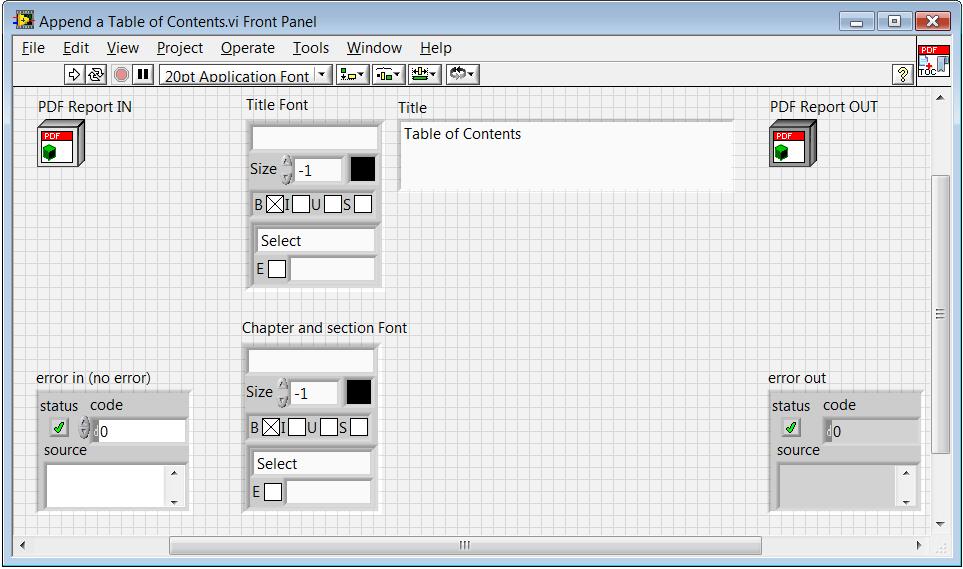963x569 pixels.
Task: Click the PDF Report OUT object icon
Action: click(791, 142)
